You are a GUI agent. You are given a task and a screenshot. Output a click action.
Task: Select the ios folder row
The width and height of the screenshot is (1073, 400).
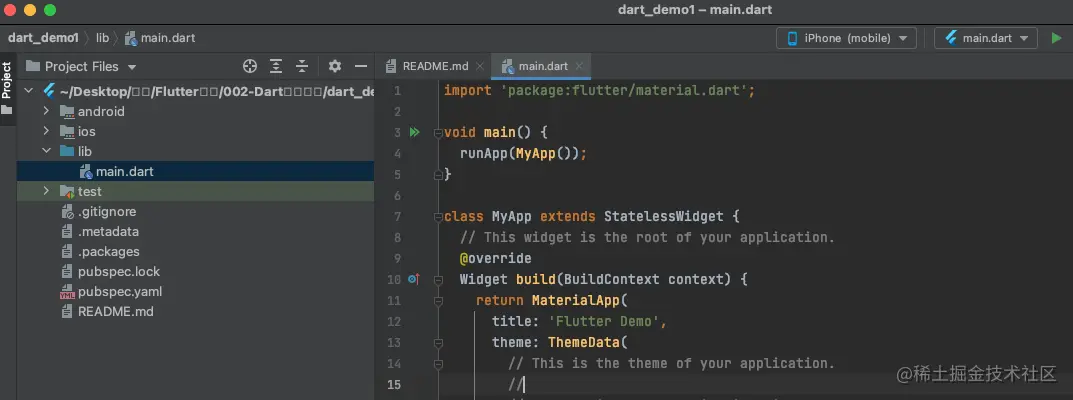[x=196, y=131]
